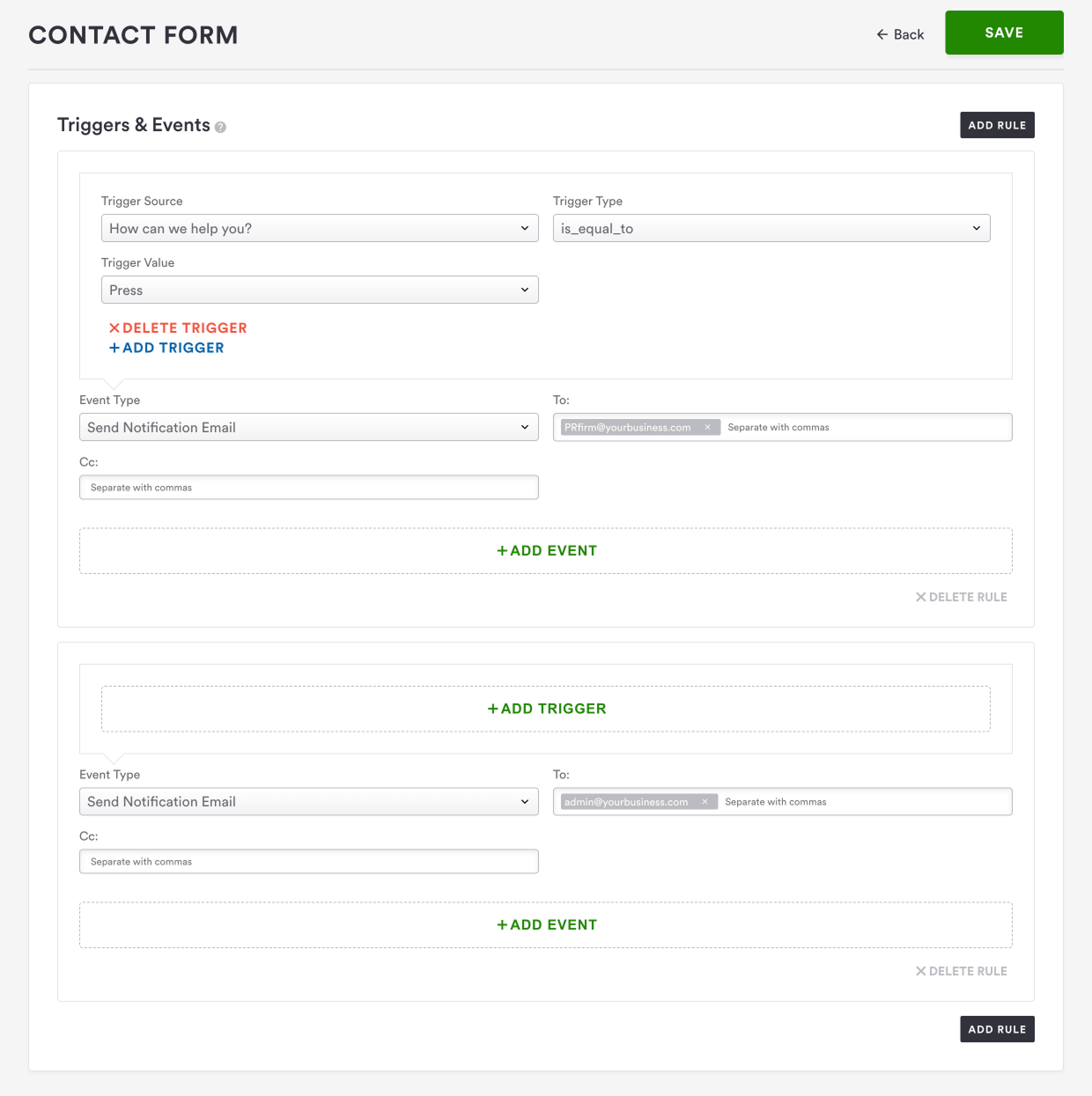Delete the second rule
Screen dimensions: 1092x1096
pyautogui.click(x=961, y=971)
